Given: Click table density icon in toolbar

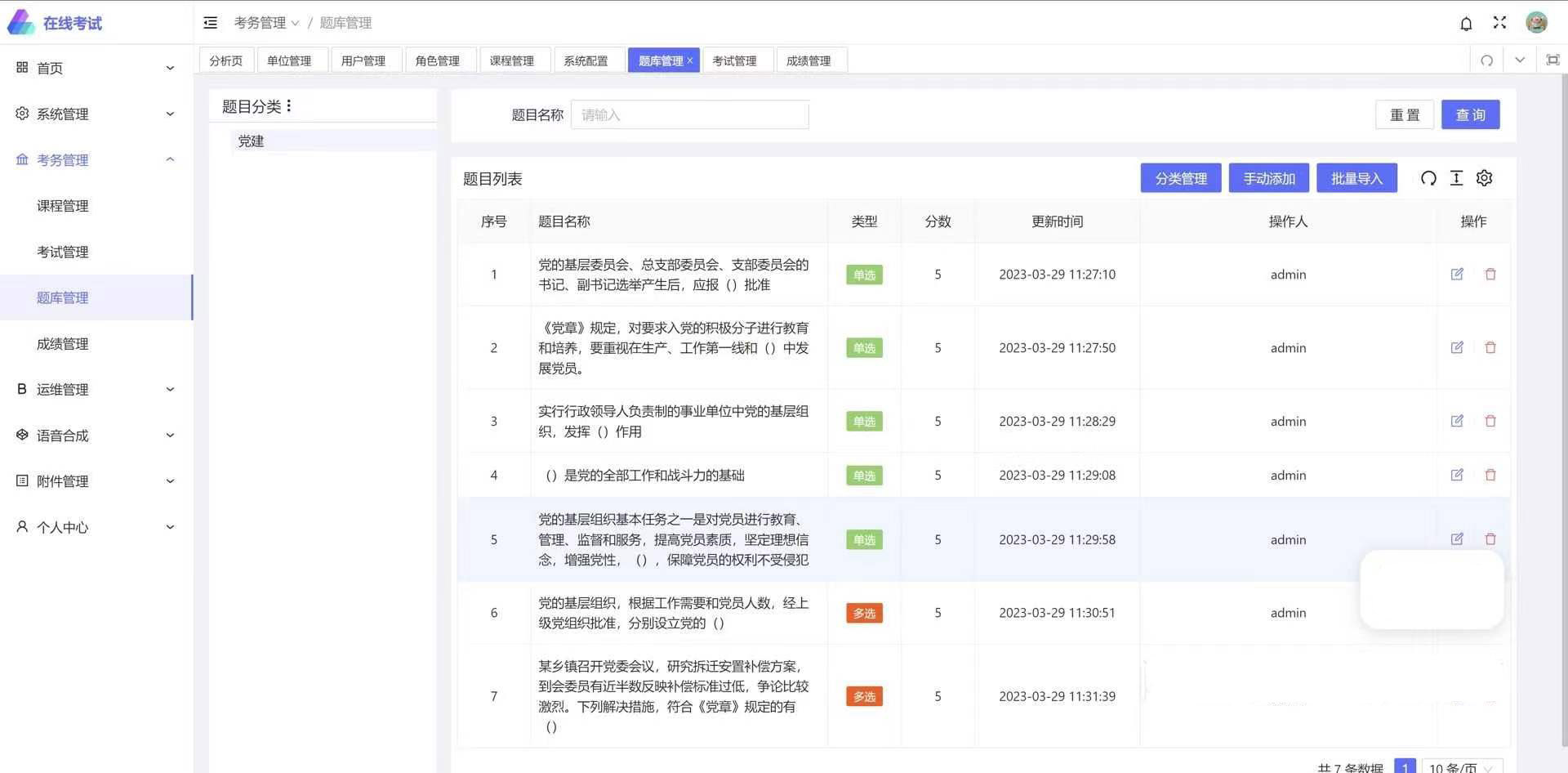Looking at the screenshot, I should point(1456,178).
